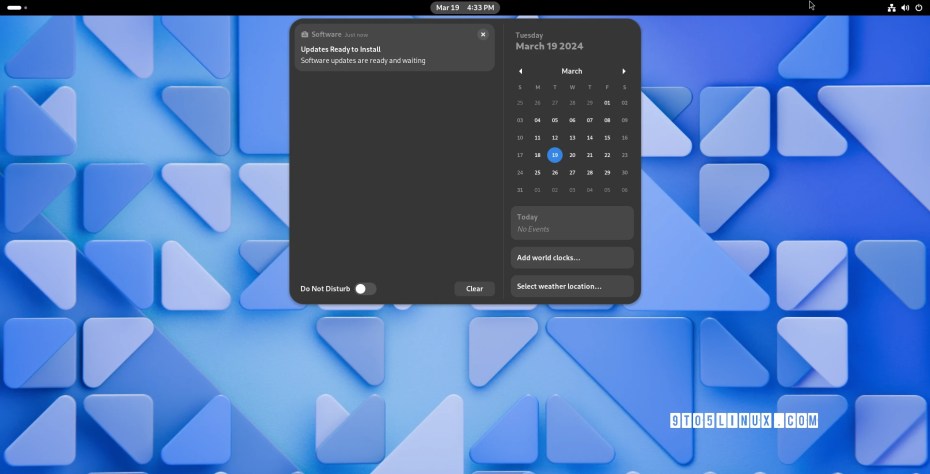Go to previous month in calendar
The width and height of the screenshot is (930, 474).
(520, 71)
